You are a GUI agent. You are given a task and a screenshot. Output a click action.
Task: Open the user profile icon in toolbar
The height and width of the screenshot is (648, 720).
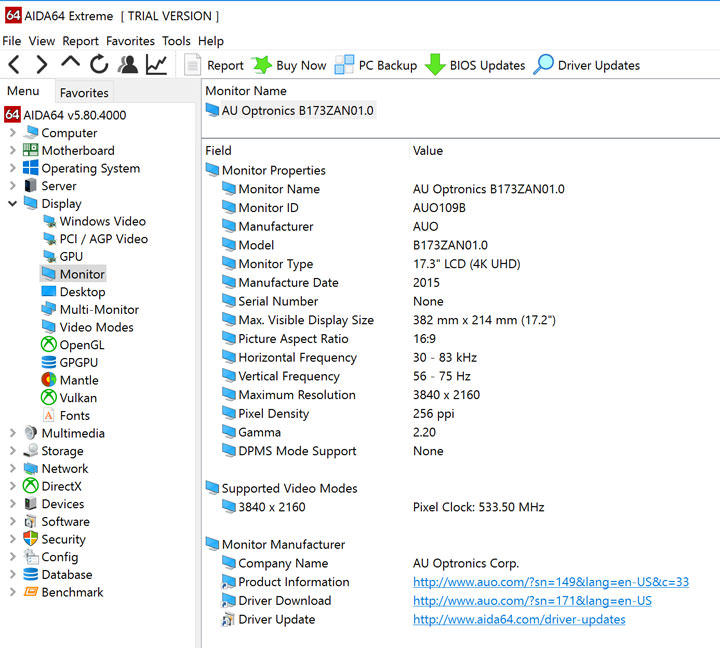pyautogui.click(x=128, y=65)
